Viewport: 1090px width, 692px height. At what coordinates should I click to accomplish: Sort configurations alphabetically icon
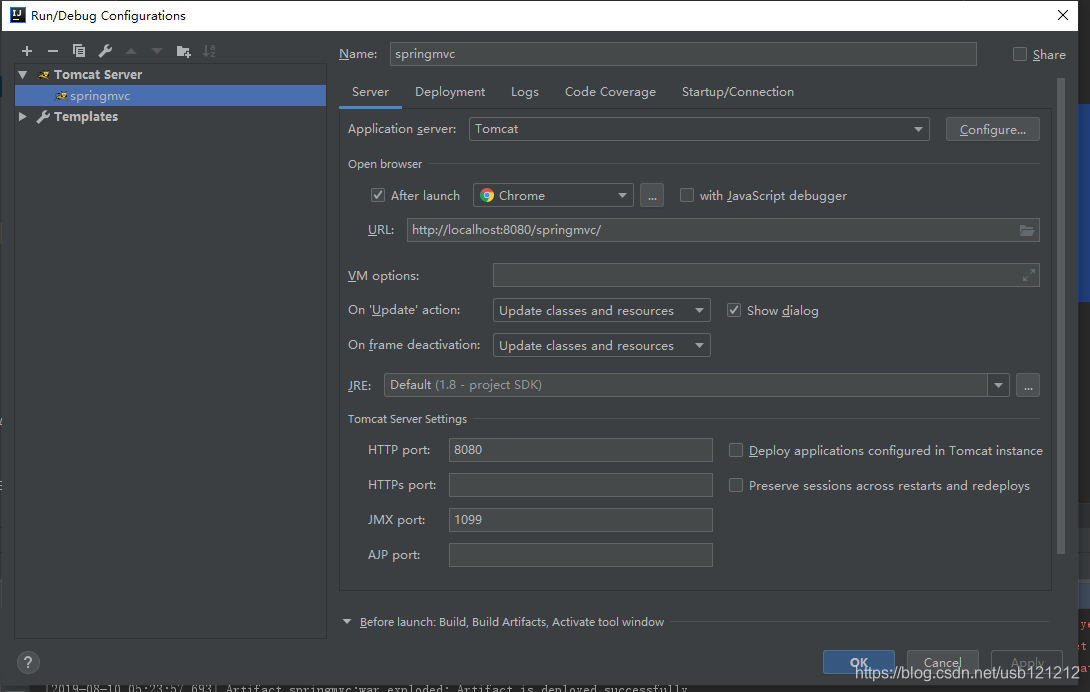click(x=209, y=51)
